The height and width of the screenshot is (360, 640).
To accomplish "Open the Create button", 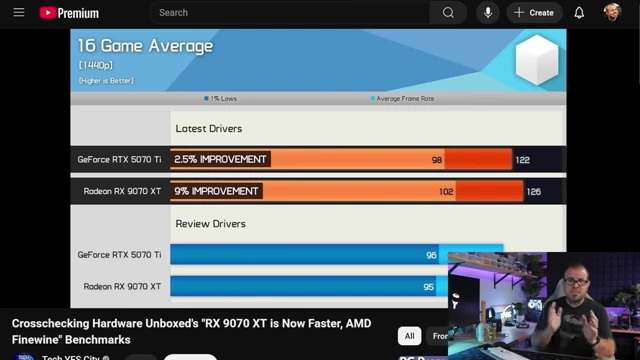I will [534, 13].
